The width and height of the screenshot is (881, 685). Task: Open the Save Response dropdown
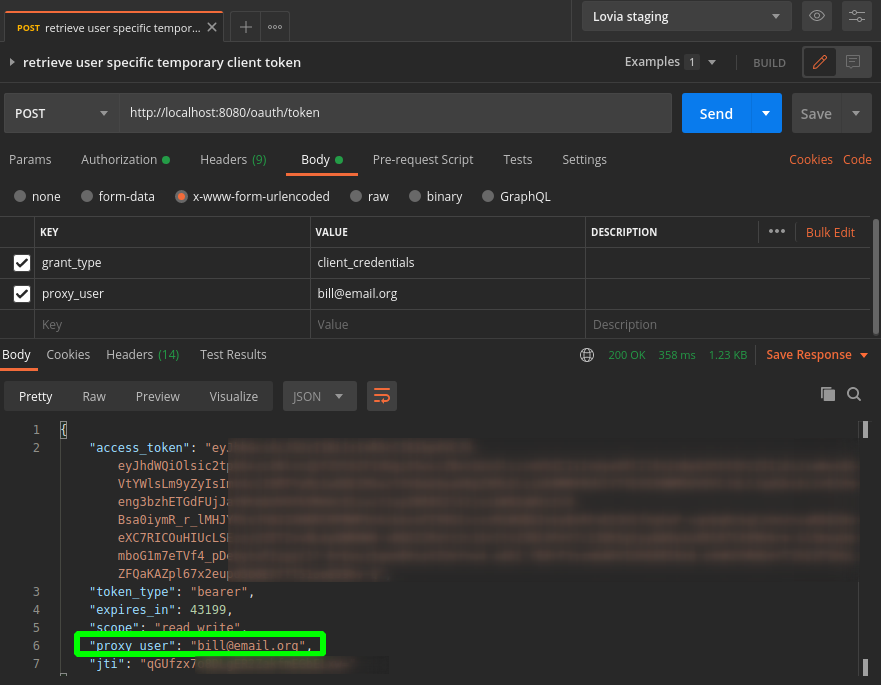pos(817,355)
